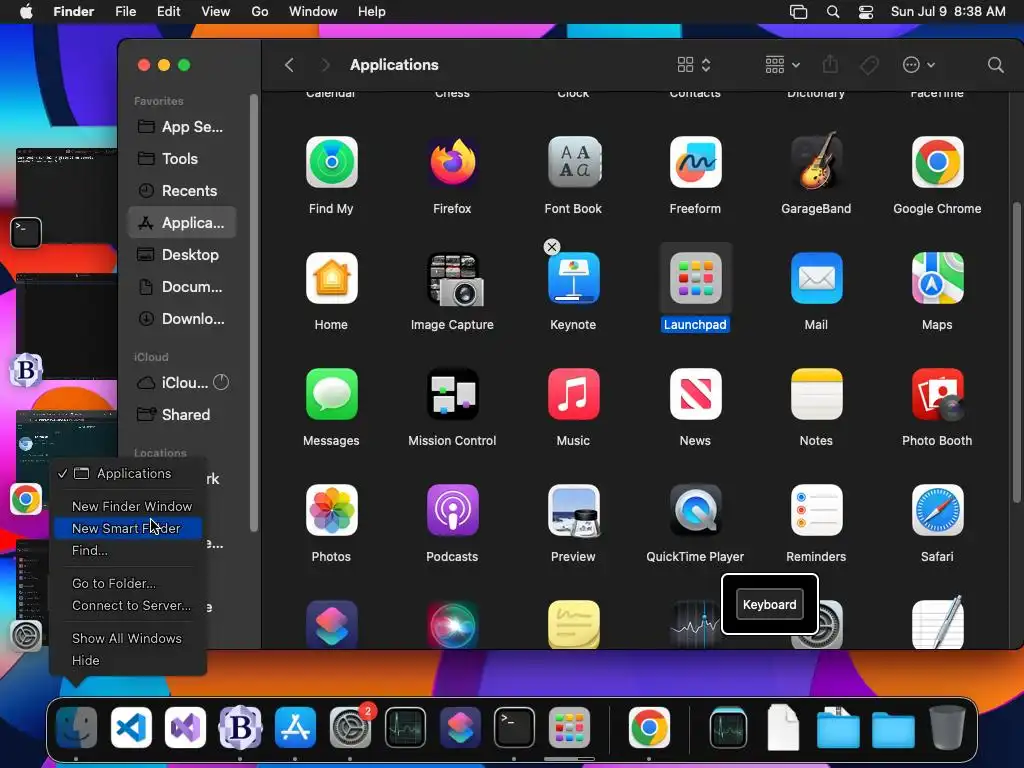
Task: Go back in Finder window
Action: click(289, 65)
